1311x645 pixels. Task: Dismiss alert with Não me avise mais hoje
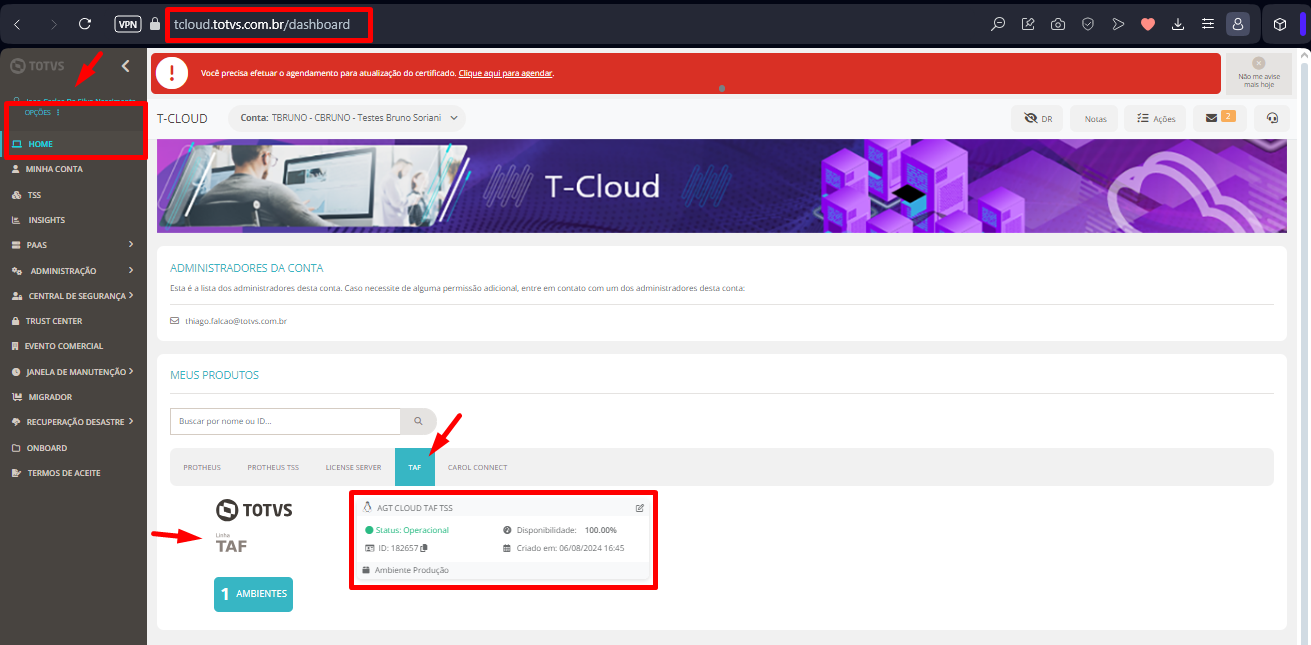click(1258, 72)
